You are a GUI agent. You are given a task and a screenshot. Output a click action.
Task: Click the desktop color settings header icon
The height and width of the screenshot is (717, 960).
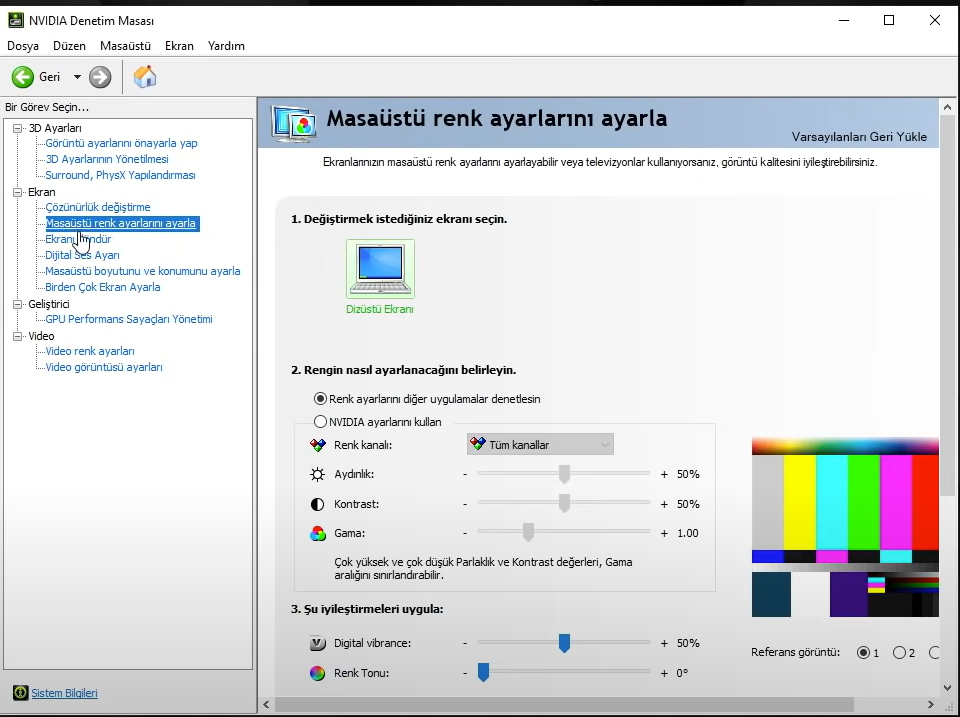click(x=294, y=124)
